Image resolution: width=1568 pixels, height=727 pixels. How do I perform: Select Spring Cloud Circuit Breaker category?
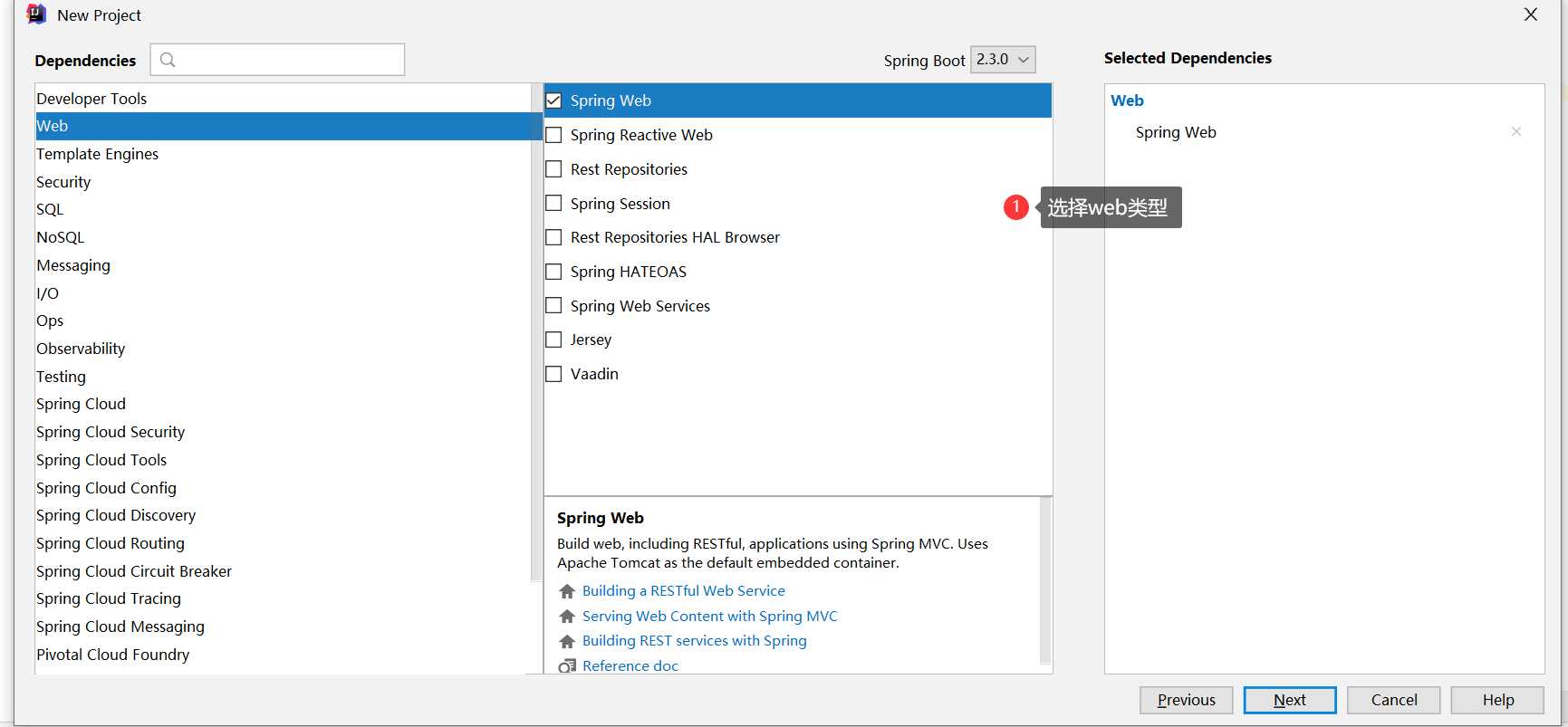click(x=283, y=571)
